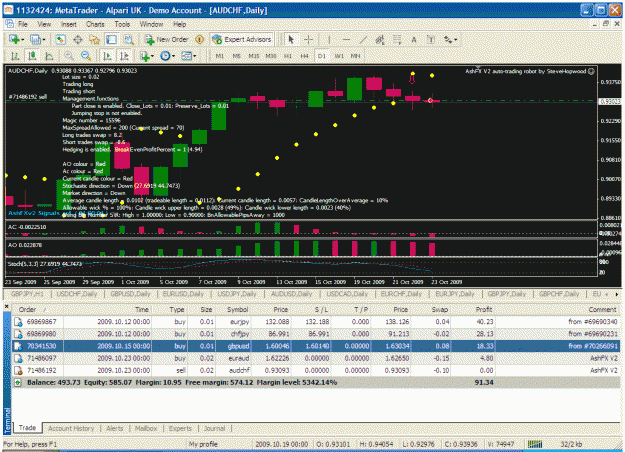Switch to the USDCHF,Daily chart tab
Viewport: 625px width, 452px height.
point(77,294)
